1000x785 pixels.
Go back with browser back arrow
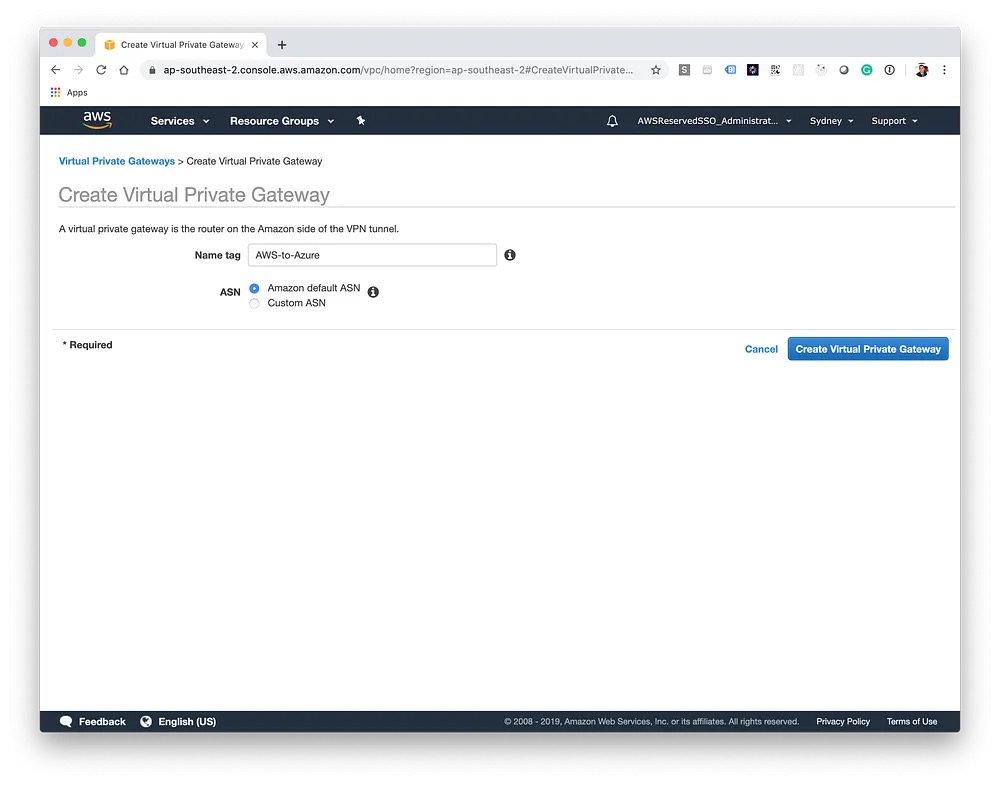click(55, 70)
